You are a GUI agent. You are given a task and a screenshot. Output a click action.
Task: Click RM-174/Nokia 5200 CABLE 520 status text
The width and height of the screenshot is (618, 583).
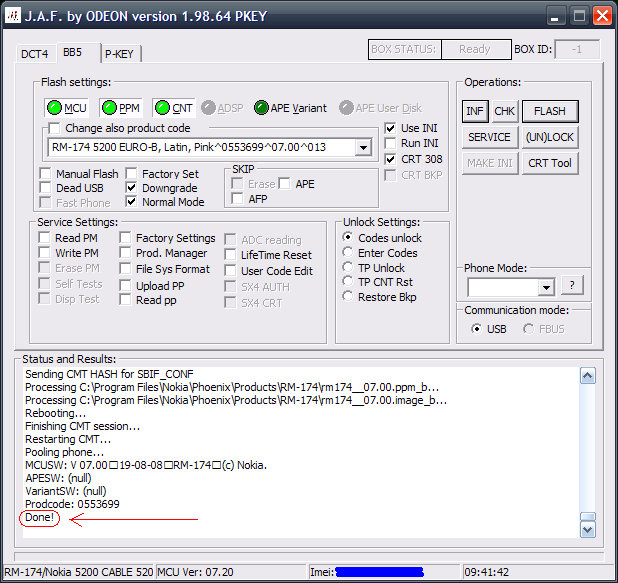78,572
